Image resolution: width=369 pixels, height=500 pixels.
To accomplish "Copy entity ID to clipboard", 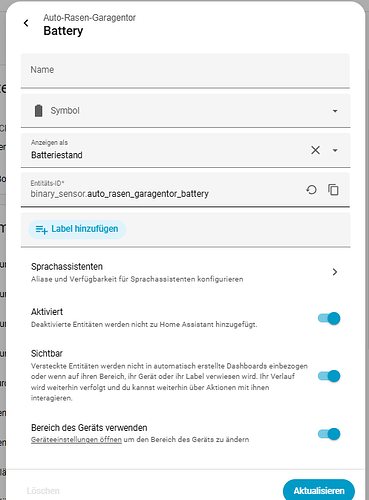I will [333, 190].
